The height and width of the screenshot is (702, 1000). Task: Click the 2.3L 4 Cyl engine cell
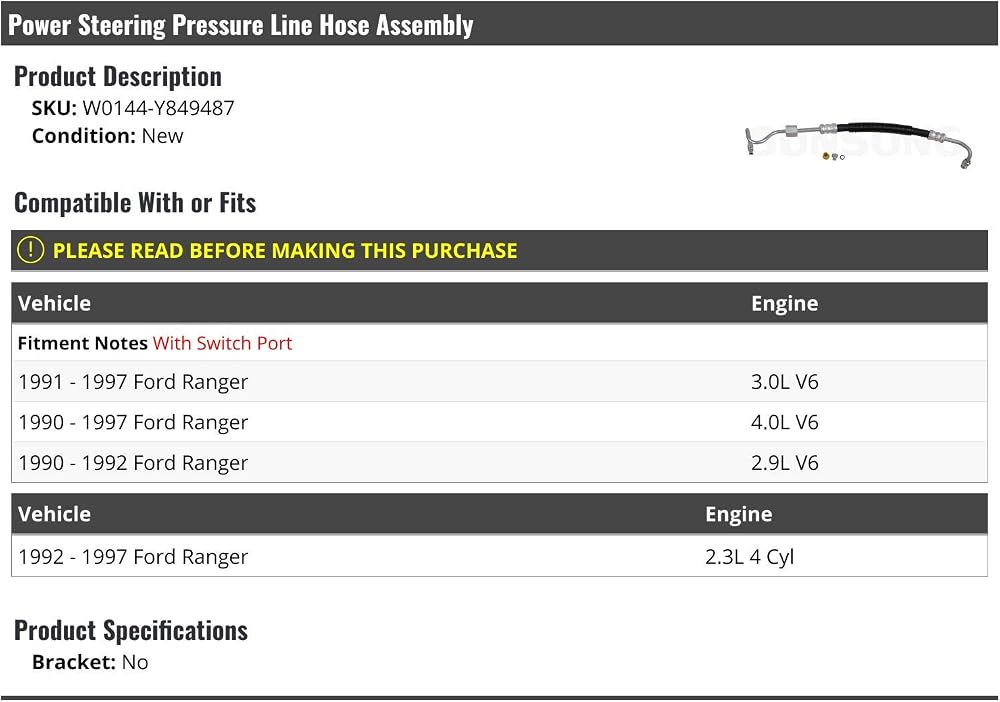point(749,557)
